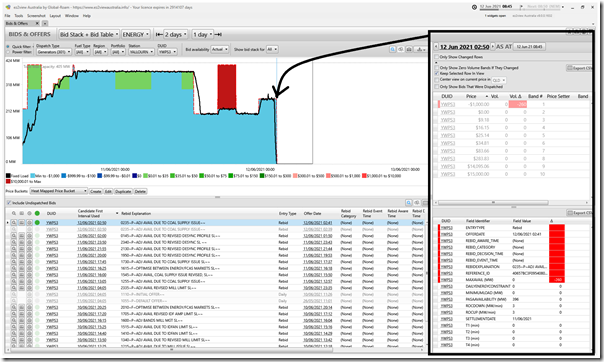Image resolution: width=604 pixels, height=362 pixels.
Task: Open the 2 days lookback dropdown
Action: (175, 35)
